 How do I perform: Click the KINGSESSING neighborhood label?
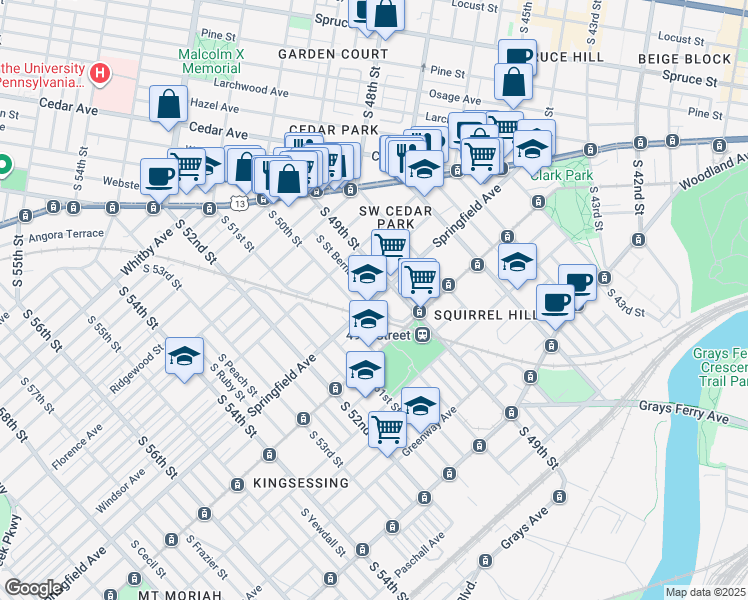click(301, 484)
